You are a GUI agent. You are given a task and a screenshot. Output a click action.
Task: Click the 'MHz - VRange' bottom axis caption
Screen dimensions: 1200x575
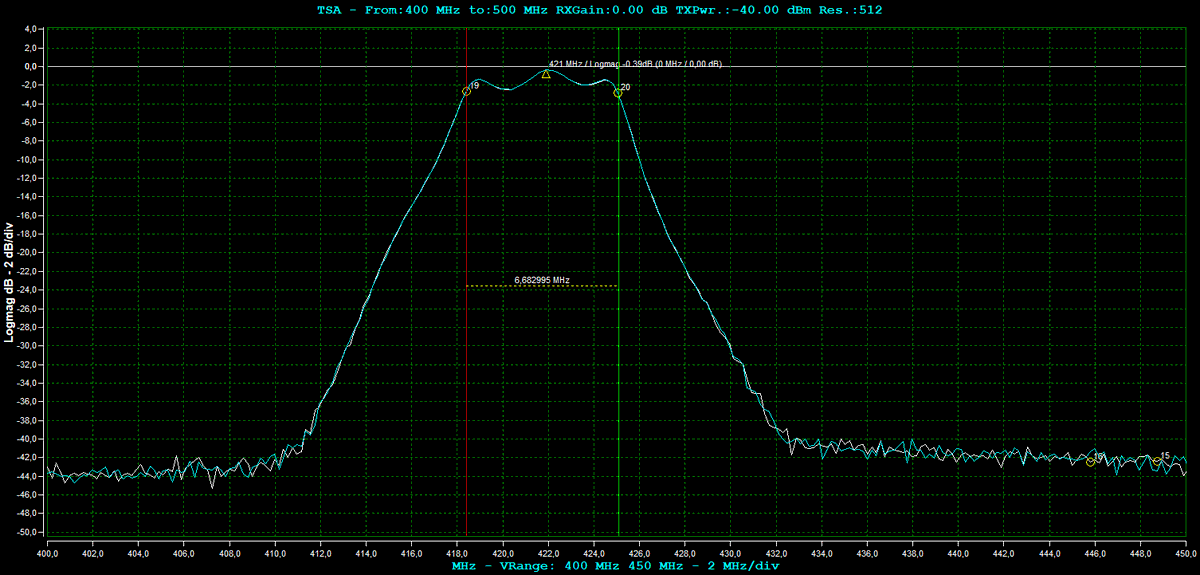tap(614, 565)
